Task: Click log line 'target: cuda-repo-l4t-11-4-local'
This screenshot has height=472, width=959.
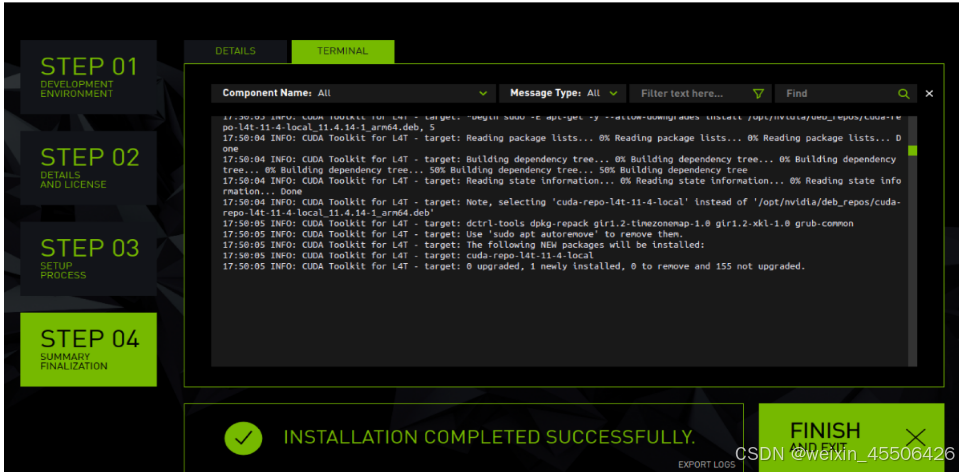Action: [408, 256]
